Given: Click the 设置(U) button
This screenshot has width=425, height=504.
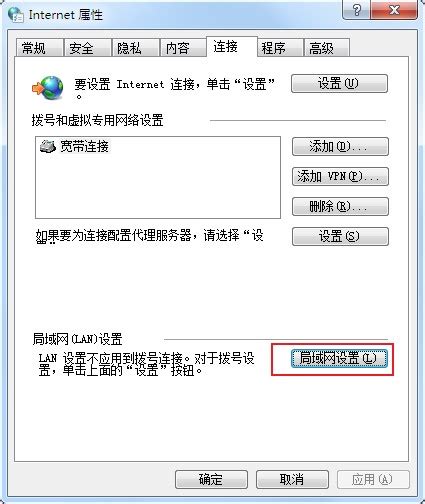Looking at the screenshot, I should click(339, 83).
